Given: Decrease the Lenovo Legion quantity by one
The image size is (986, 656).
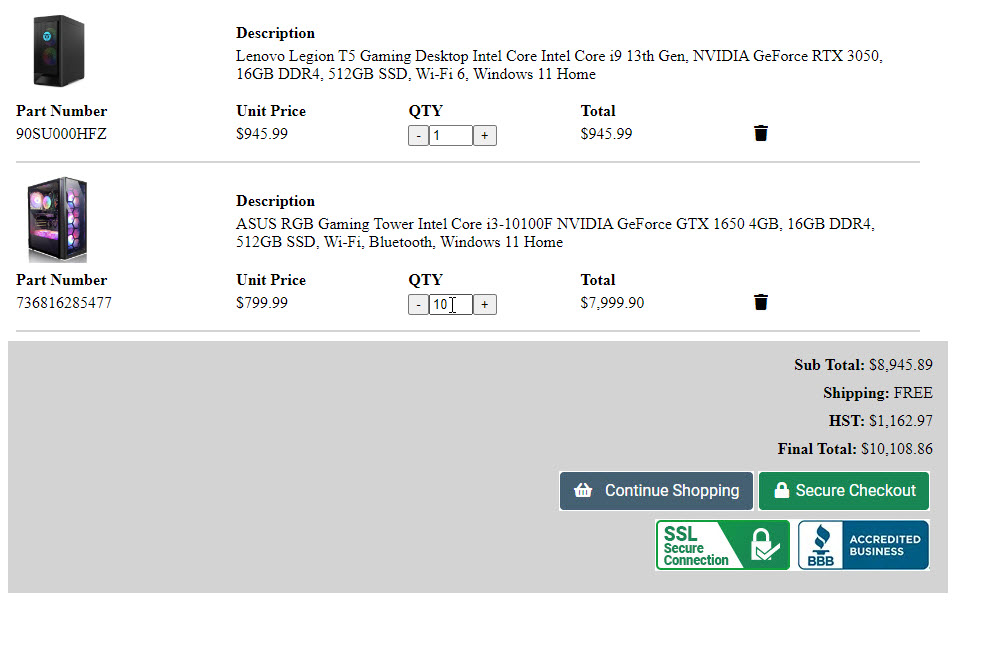Looking at the screenshot, I should (418, 135).
